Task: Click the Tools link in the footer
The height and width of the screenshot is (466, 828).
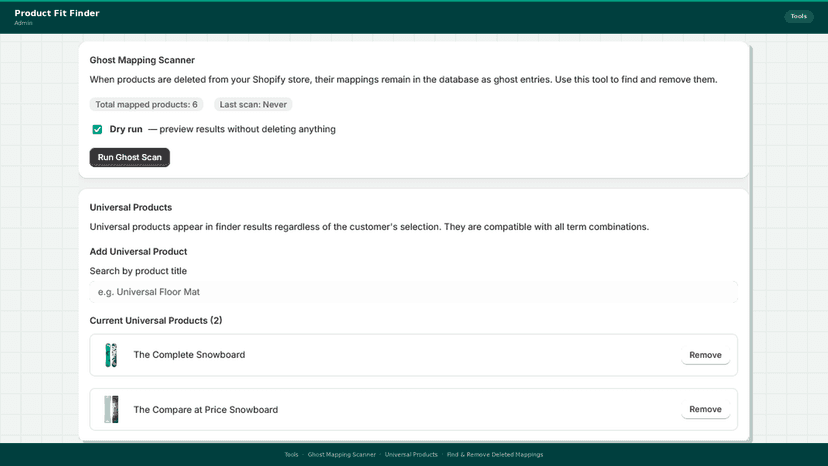Action: click(x=291, y=454)
